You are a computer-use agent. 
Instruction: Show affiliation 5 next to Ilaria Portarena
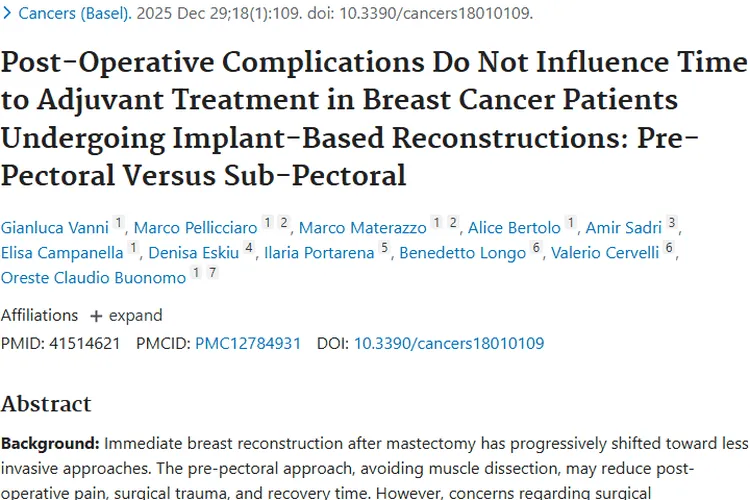point(384,248)
